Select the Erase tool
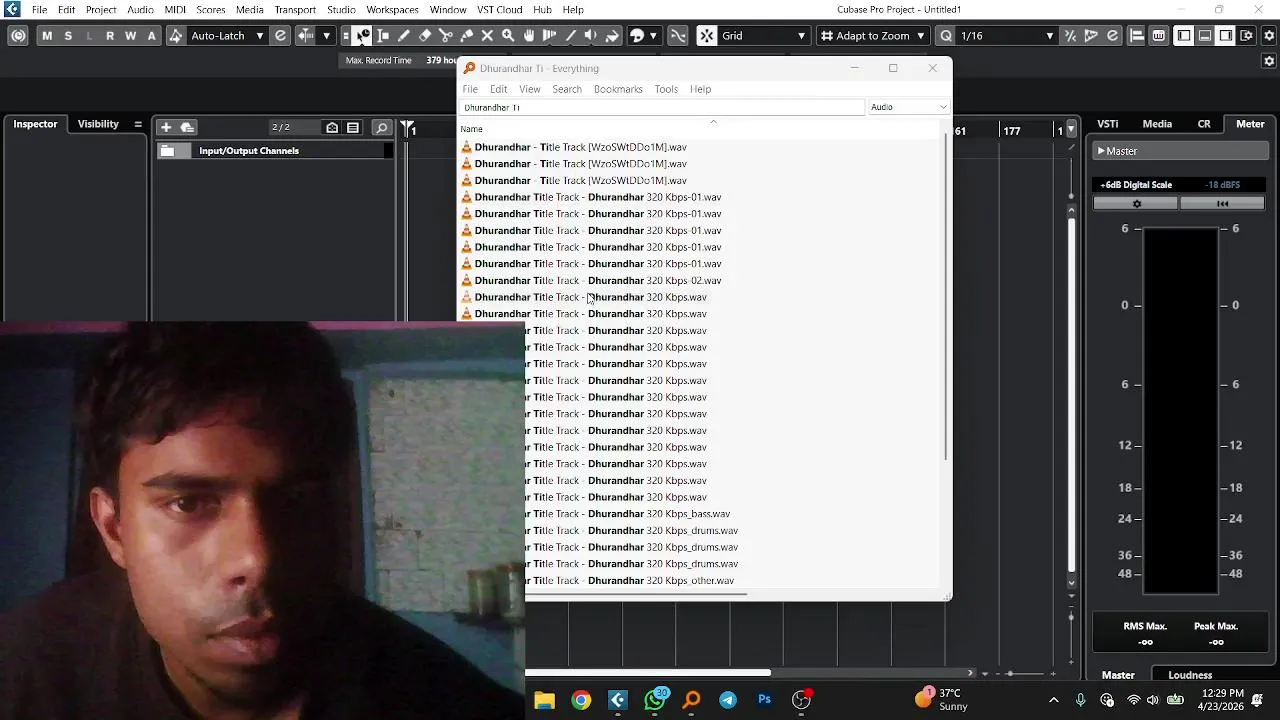1280x720 pixels. [425, 35]
